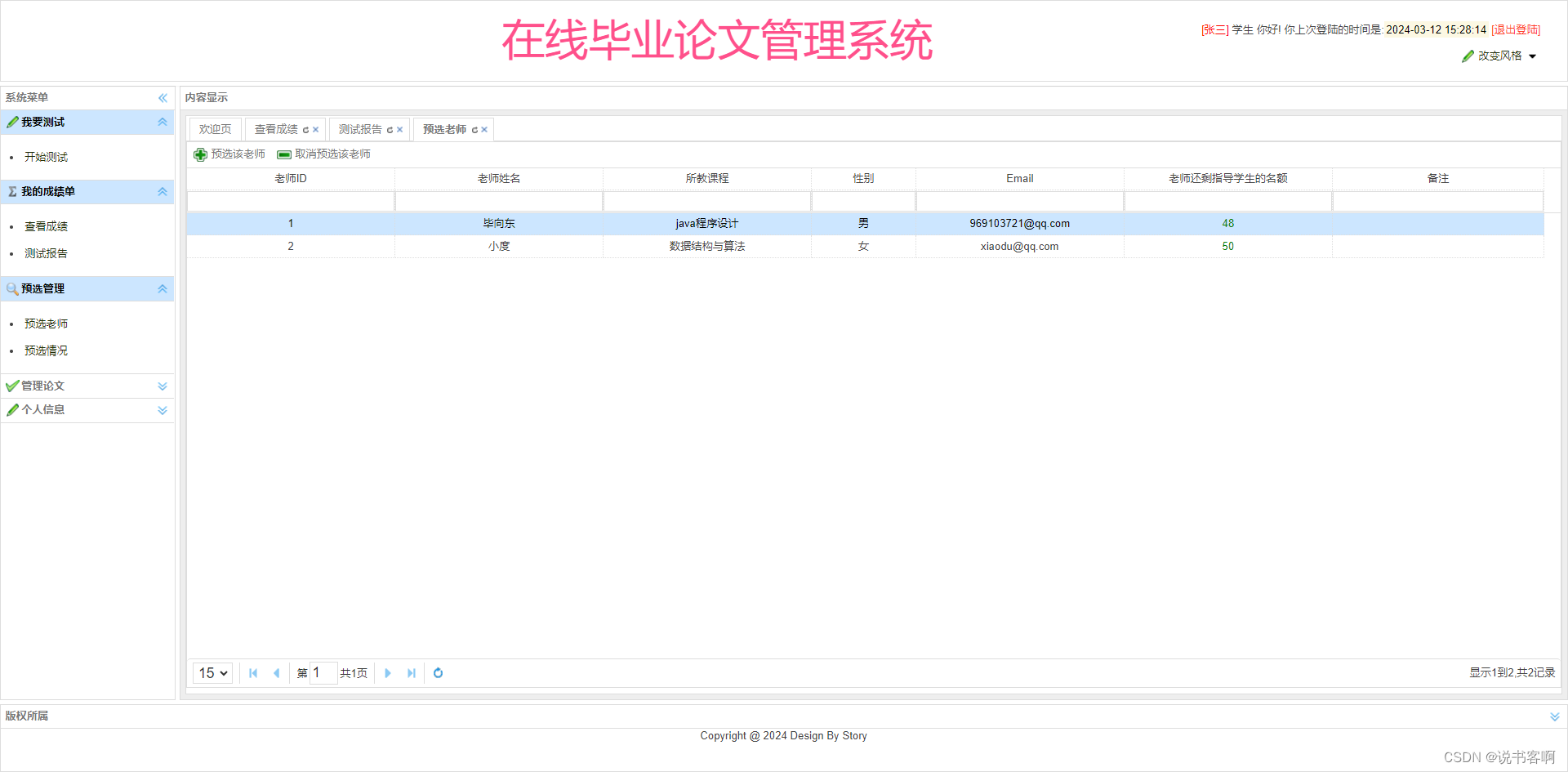Go to the previous page
Screen dimensions: 1568x772
click(x=276, y=673)
